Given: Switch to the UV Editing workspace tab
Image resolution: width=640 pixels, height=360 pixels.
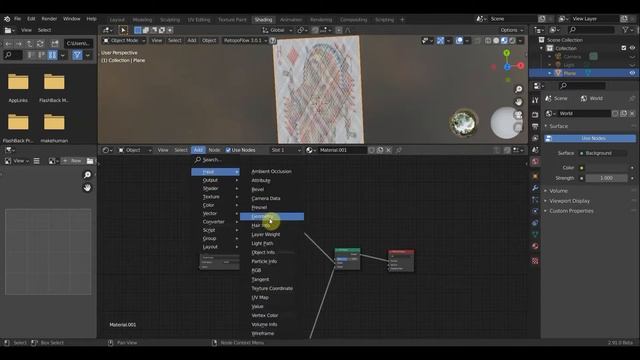Looking at the screenshot, I should pos(198,20).
